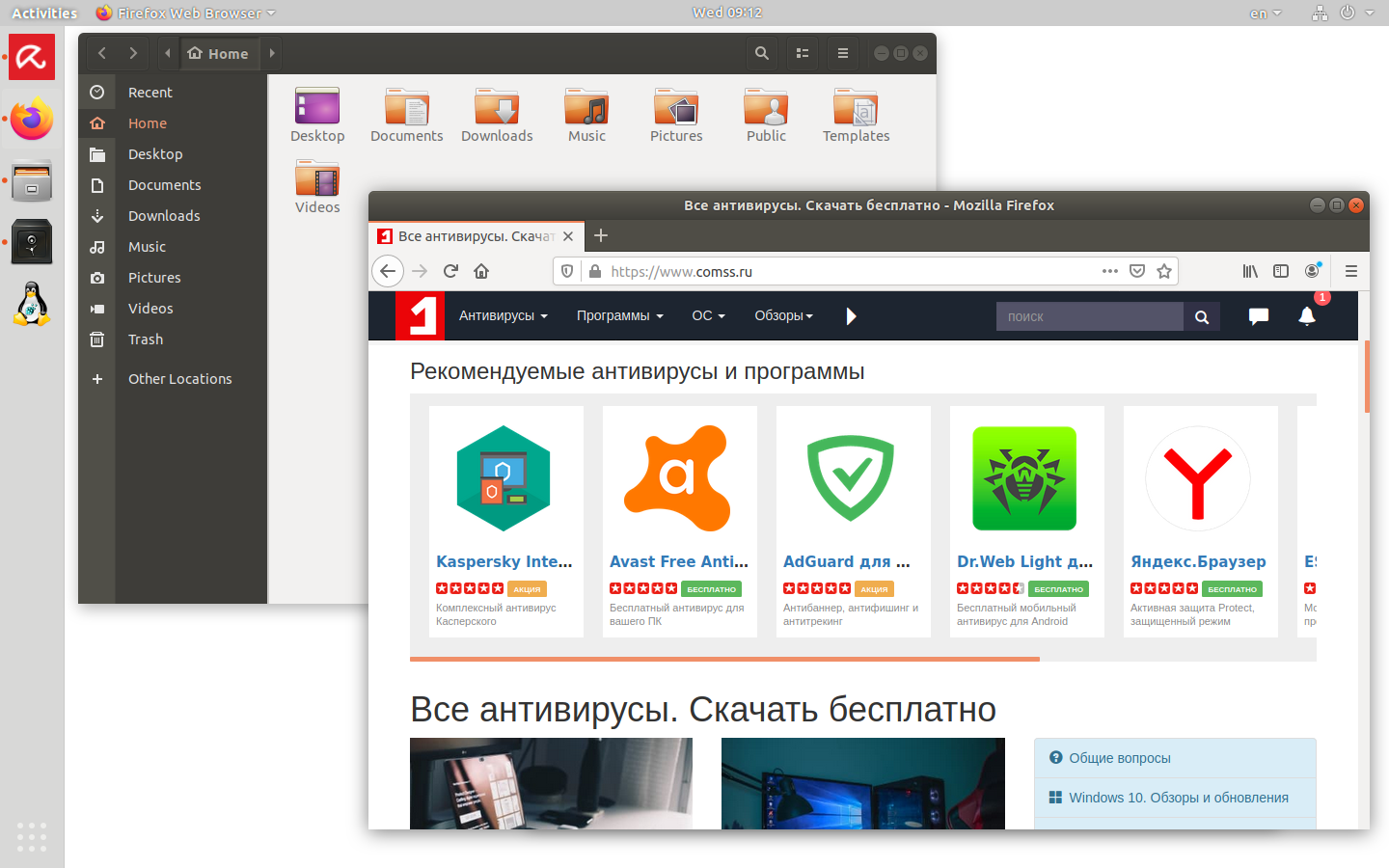Open the safe-shaped app in the dock
This screenshot has height=868, width=1389.
[32, 242]
